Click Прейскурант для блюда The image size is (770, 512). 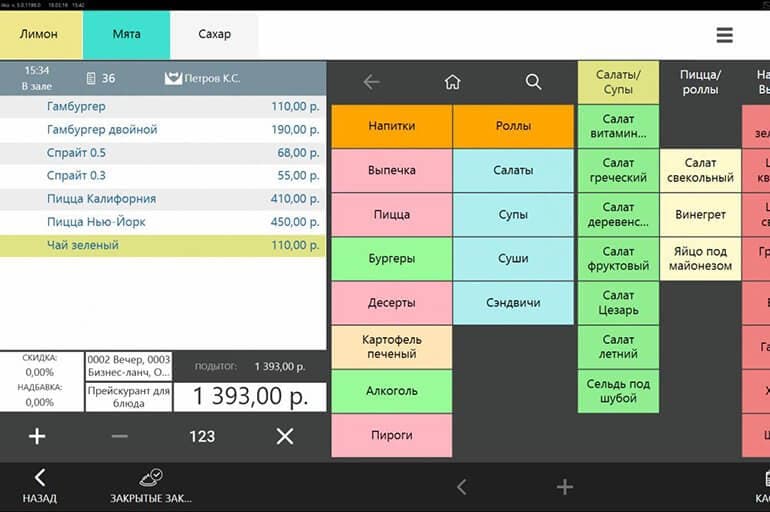[x=129, y=397]
